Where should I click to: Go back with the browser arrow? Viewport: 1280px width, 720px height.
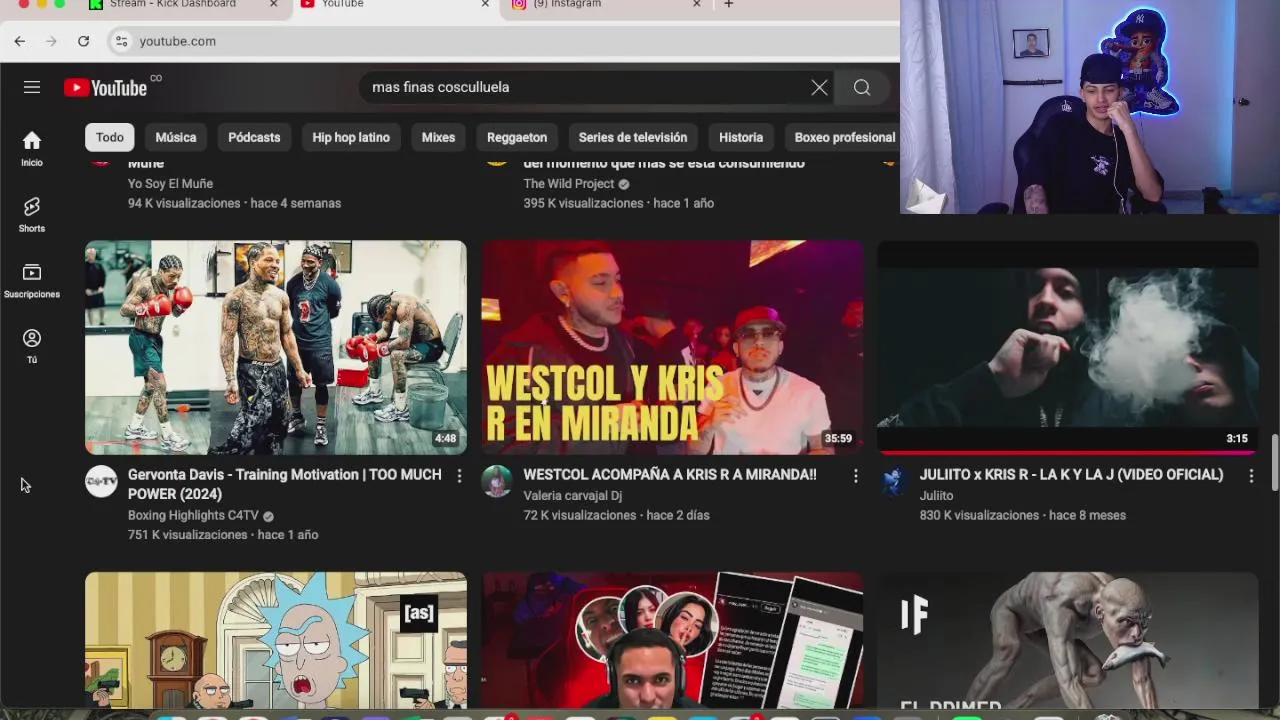(x=20, y=41)
